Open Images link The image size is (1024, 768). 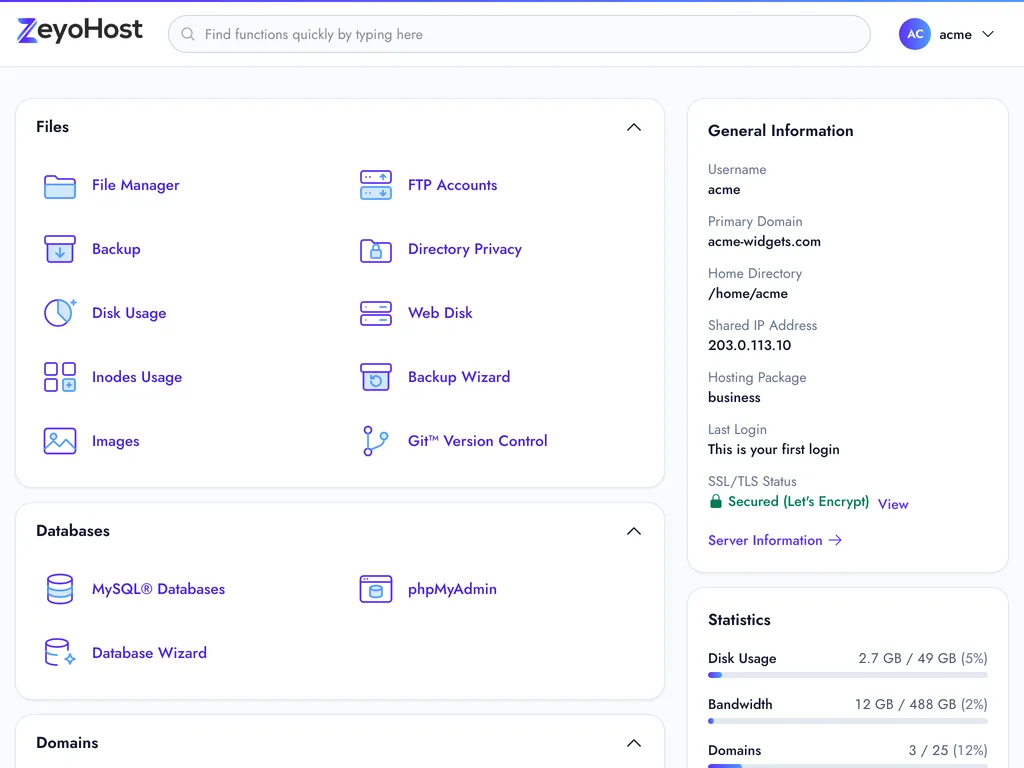pos(116,441)
